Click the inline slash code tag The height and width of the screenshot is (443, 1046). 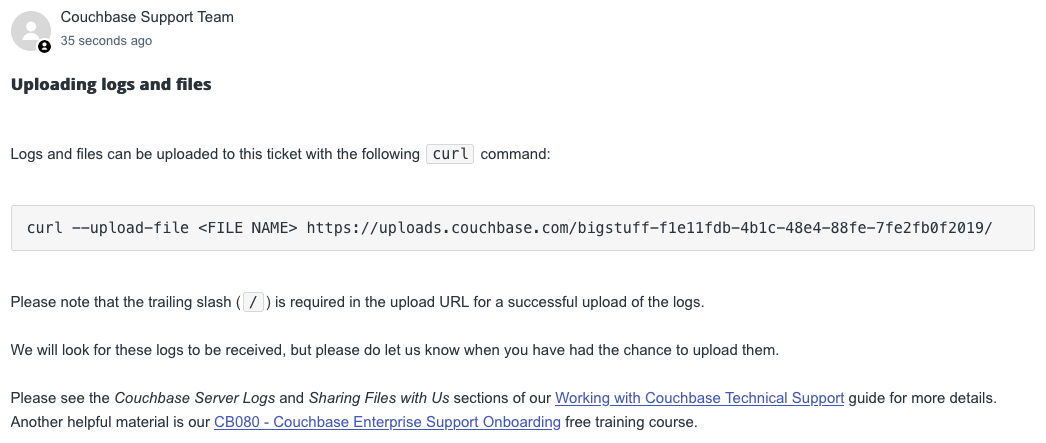tap(253, 302)
